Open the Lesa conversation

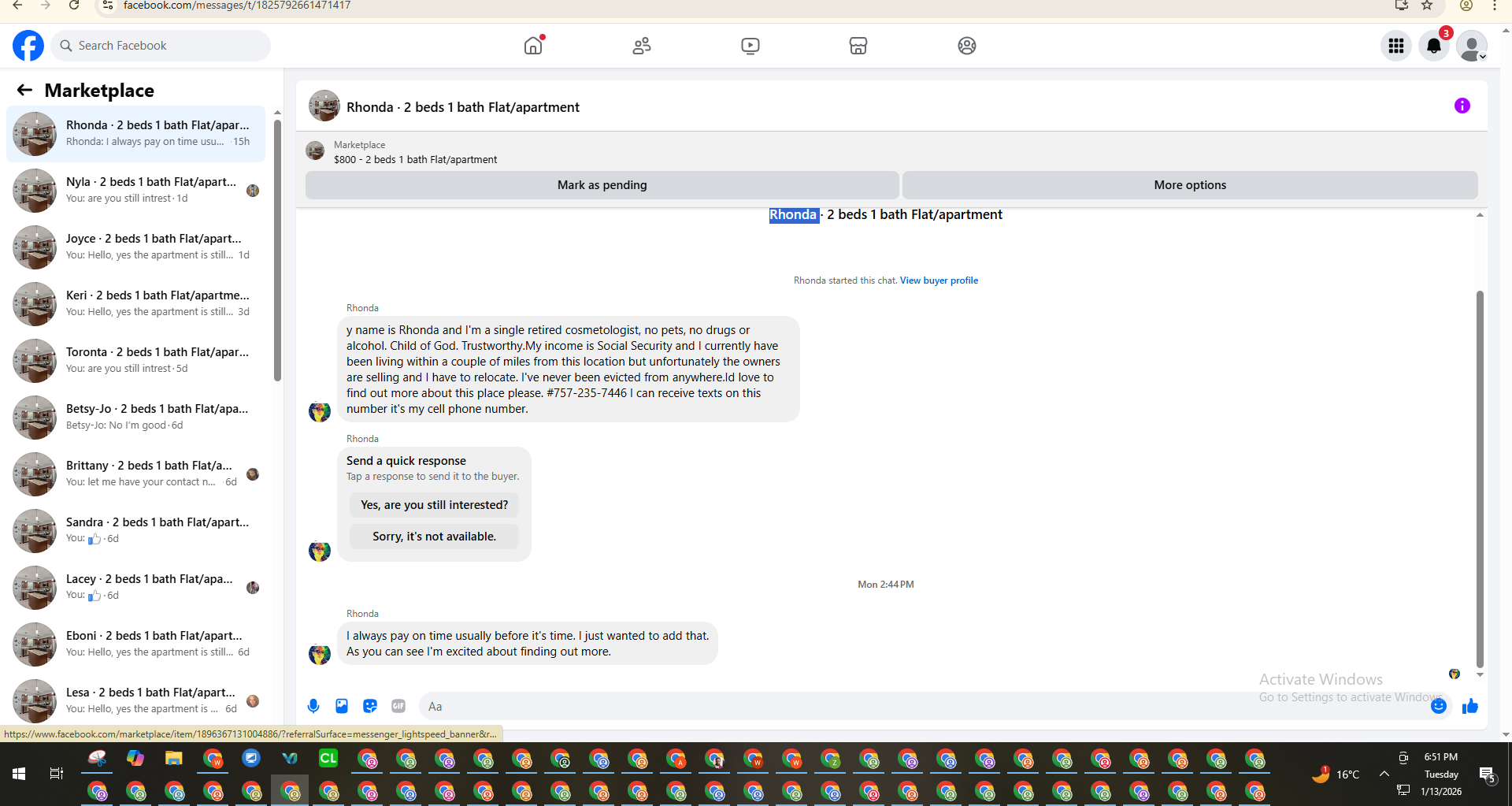point(136,701)
